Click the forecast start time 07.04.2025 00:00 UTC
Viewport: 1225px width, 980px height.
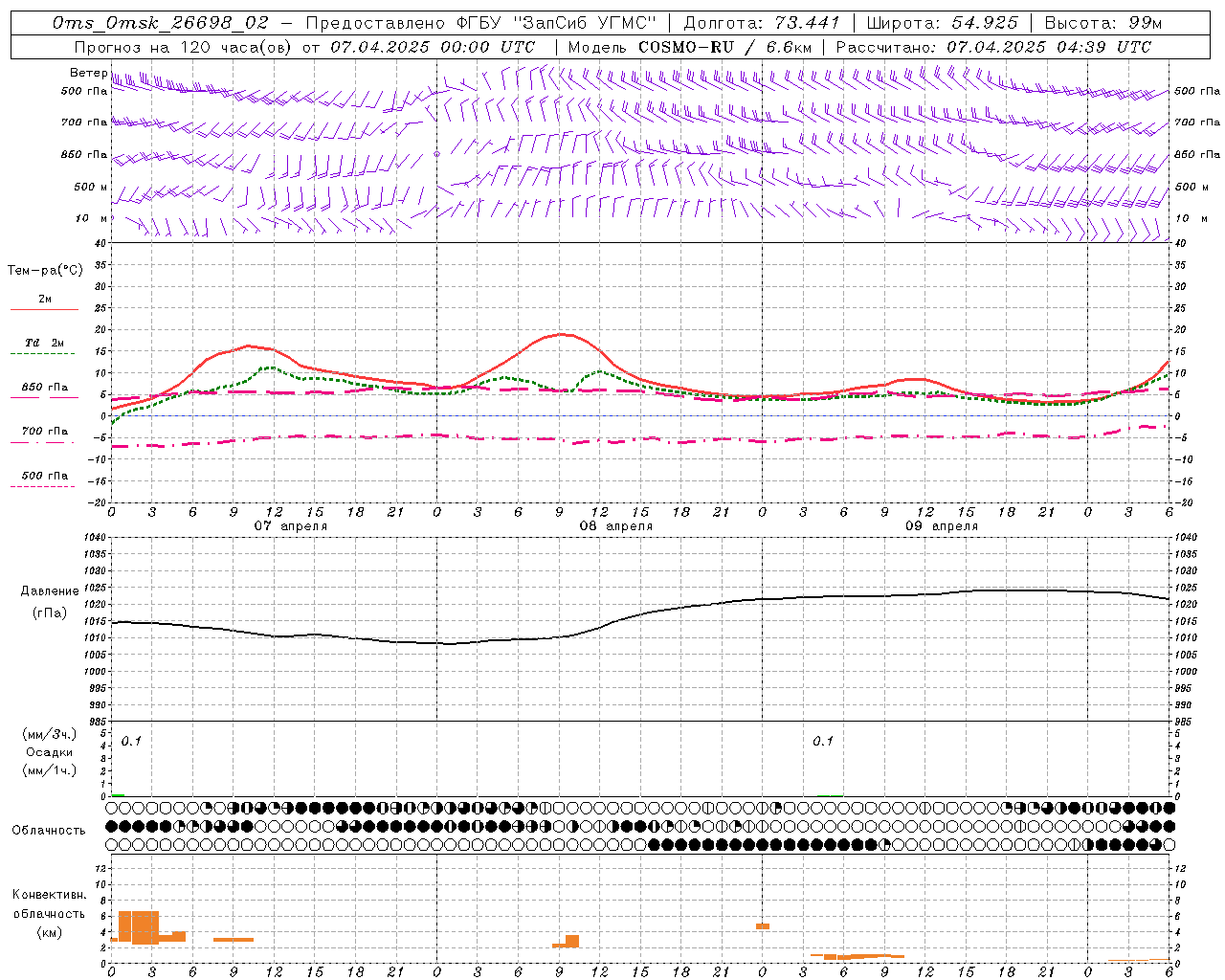click(433, 46)
